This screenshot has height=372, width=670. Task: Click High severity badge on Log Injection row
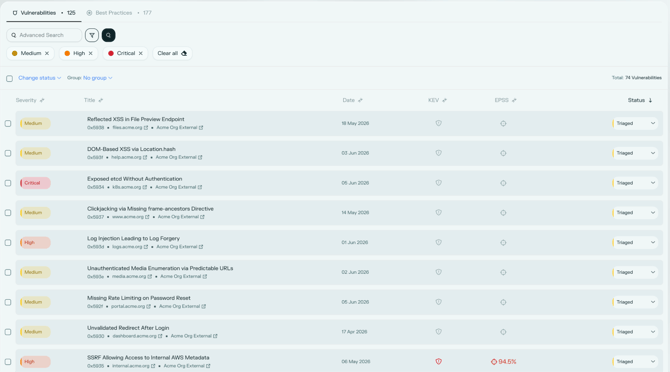click(35, 243)
